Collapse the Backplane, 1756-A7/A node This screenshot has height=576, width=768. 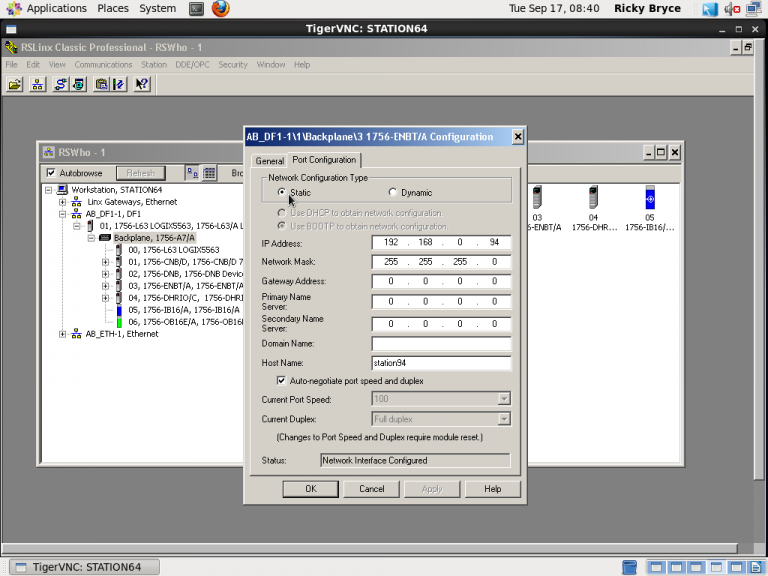click(91, 238)
